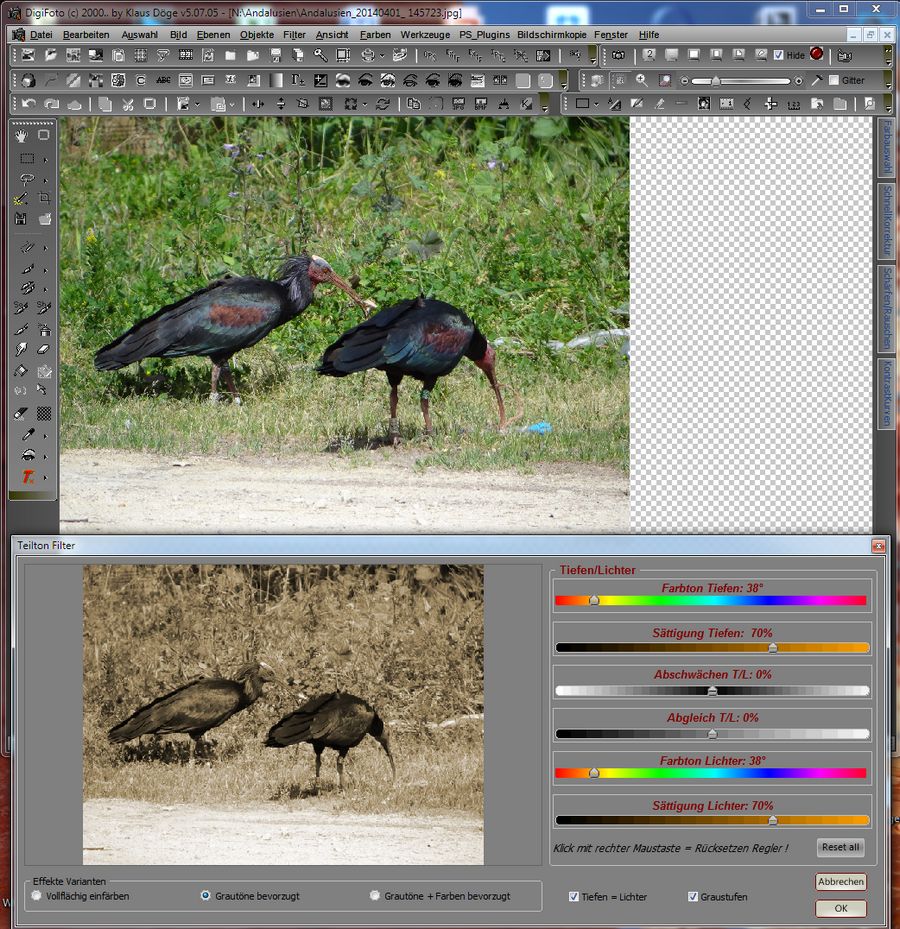Viewport: 900px width, 929px height.
Task: Open the Filter menu
Action: (x=294, y=34)
